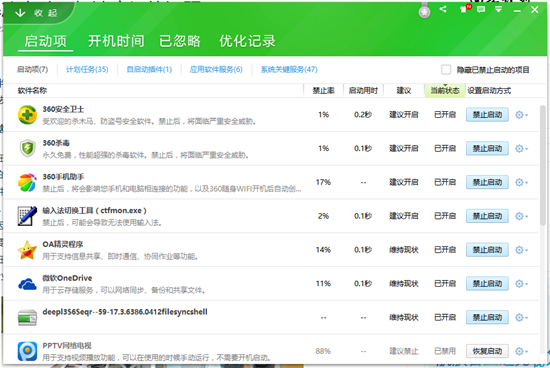Click the OA精灵程序 star icon
Viewport: 550px width, 368px height.
tap(27, 250)
